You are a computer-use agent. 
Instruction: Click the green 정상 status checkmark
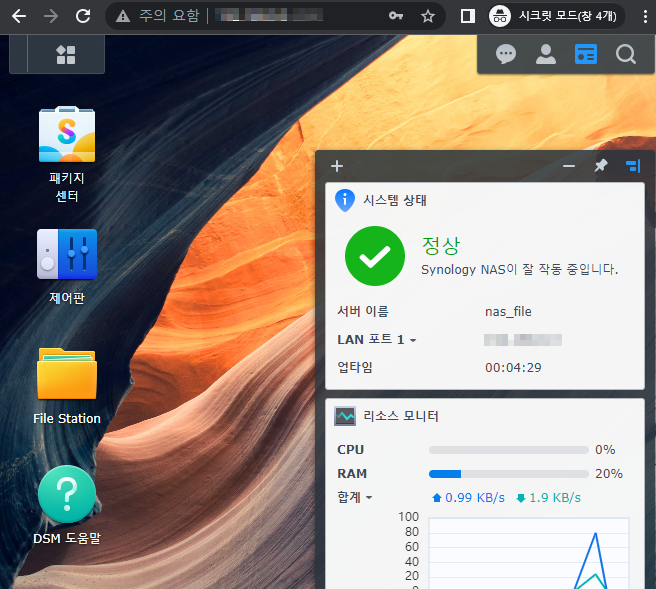click(375, 256)
